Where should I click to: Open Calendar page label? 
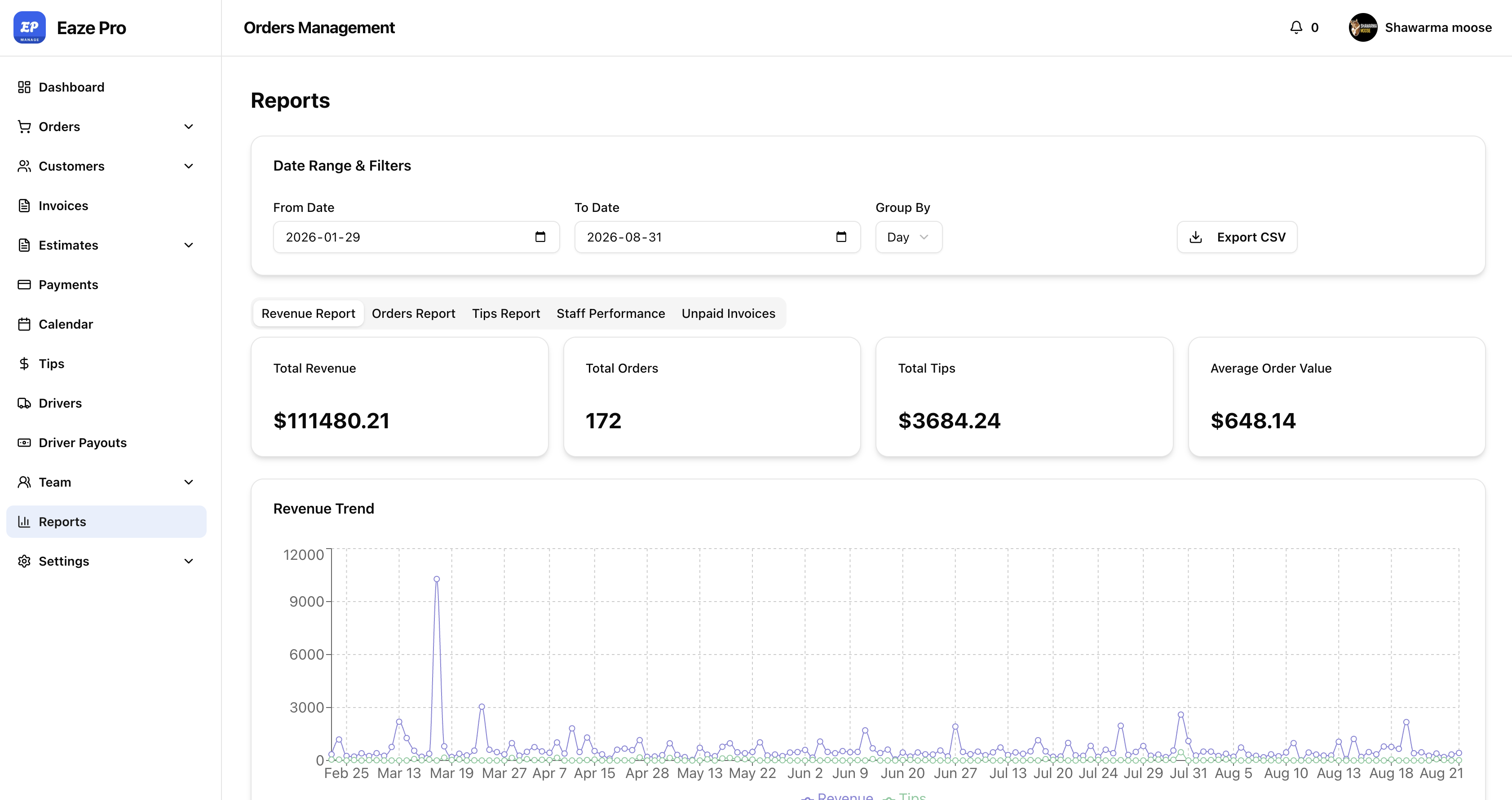(x=66, y=324)
